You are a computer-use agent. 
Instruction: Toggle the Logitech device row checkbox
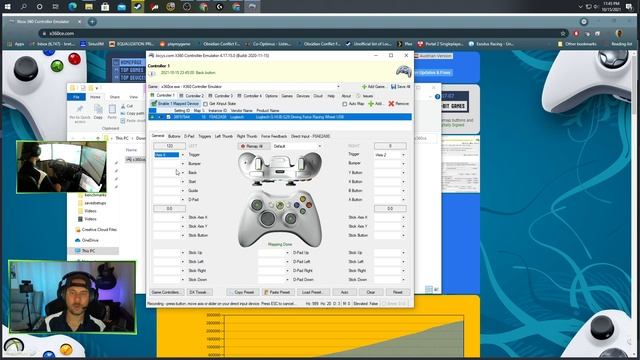pos(169,117)
